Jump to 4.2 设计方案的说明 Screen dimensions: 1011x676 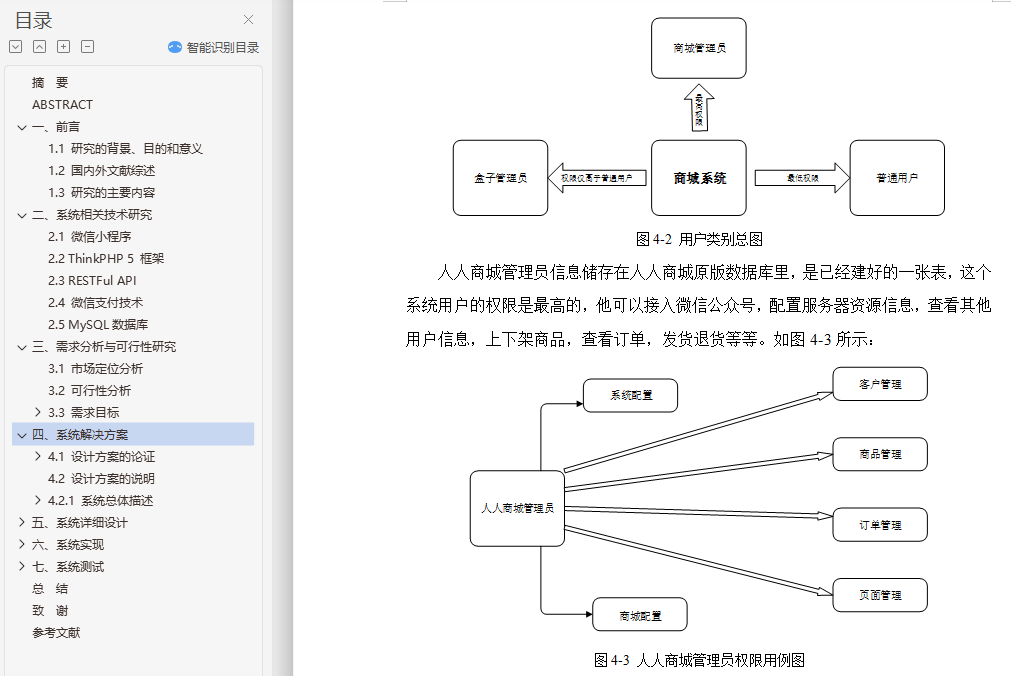[101, 479]
